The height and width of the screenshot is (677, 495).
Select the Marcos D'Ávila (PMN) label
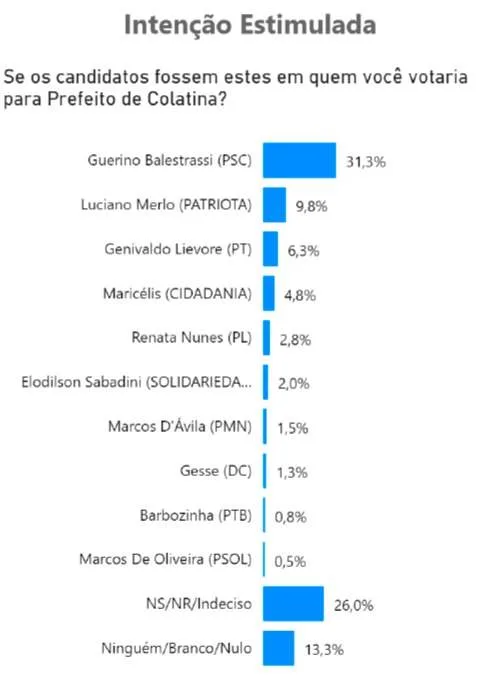180,427
